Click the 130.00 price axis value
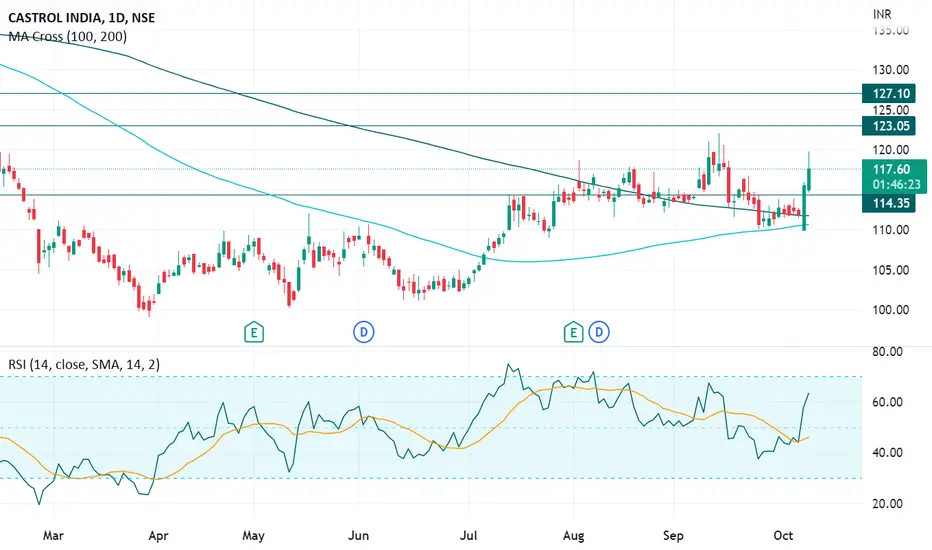This screenshot has width=932, height=550. coord(891,70)
